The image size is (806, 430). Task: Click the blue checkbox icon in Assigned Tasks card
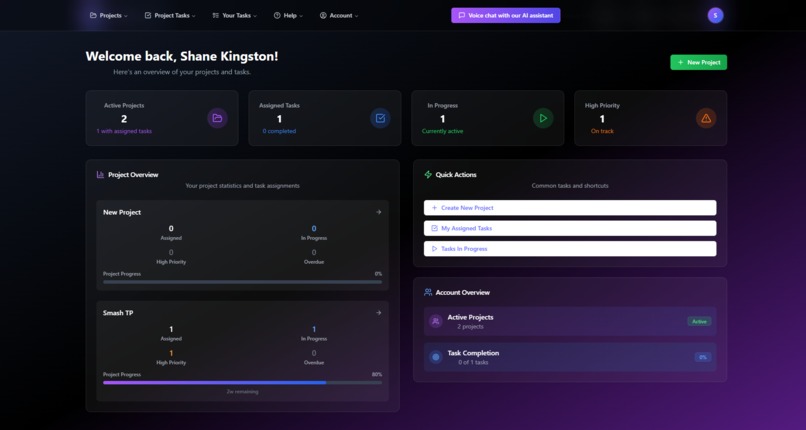point(380,118)
